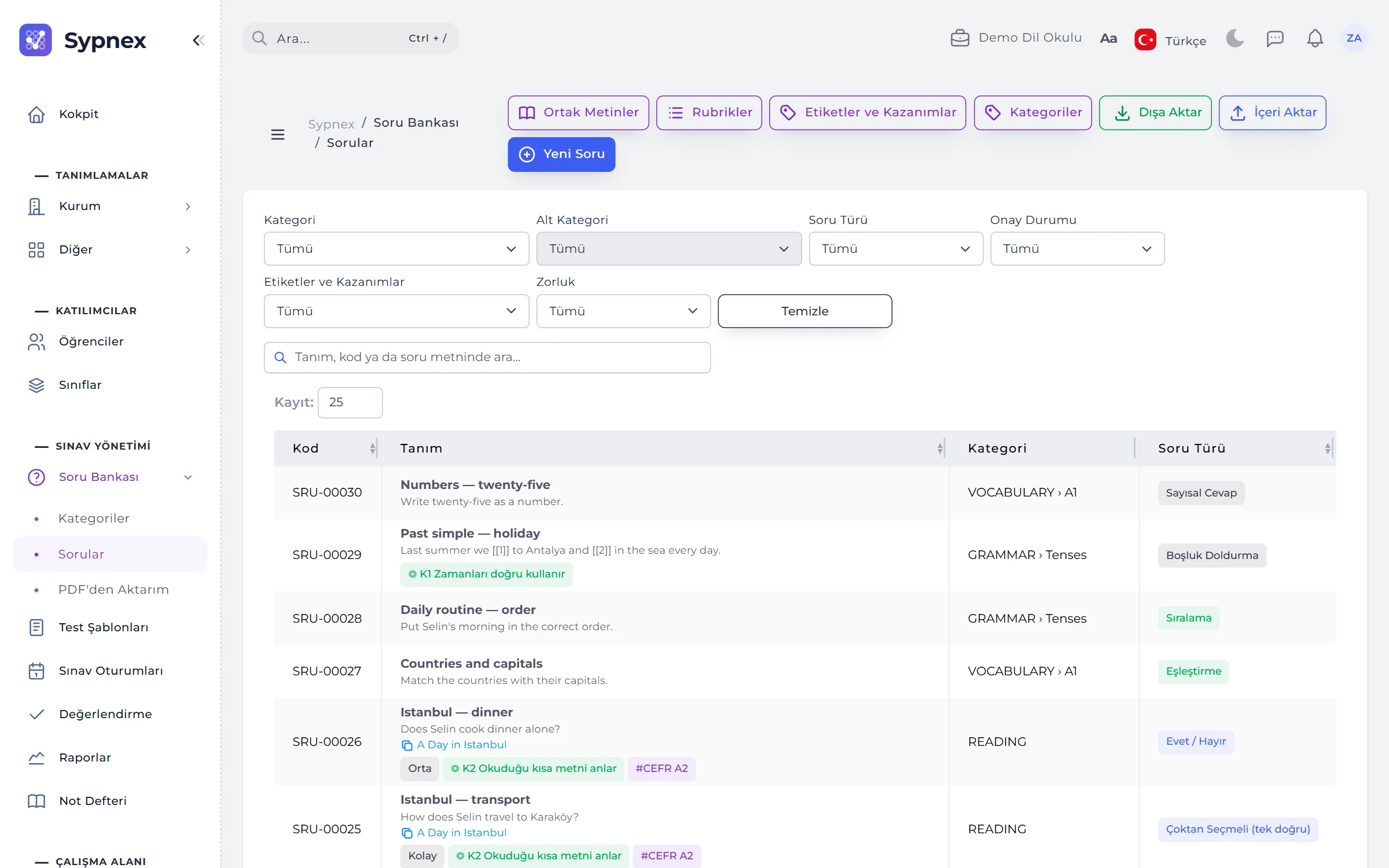The height and width of the screenshot is (868, 1389).
Task: Change font size with Aa icon
Action: [x=1108, y=39]
